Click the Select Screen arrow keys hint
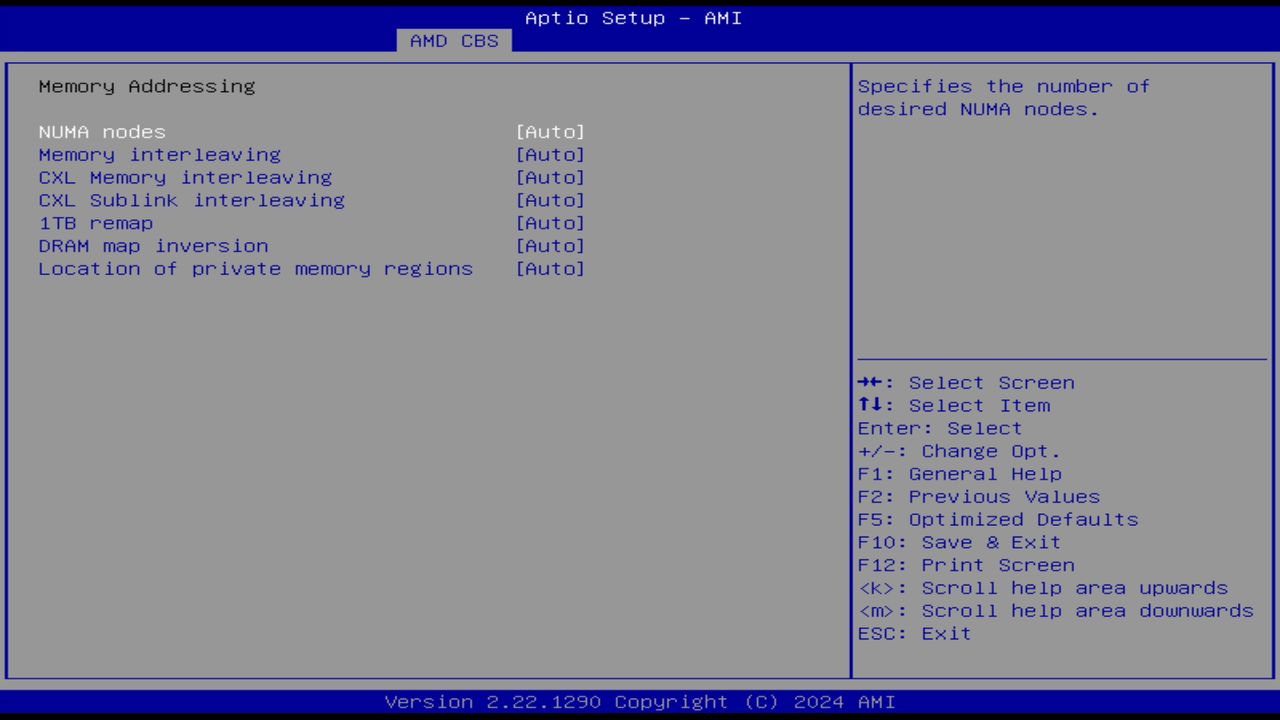Viewport: 1280px width, 720px height. [x=966, y=383]
